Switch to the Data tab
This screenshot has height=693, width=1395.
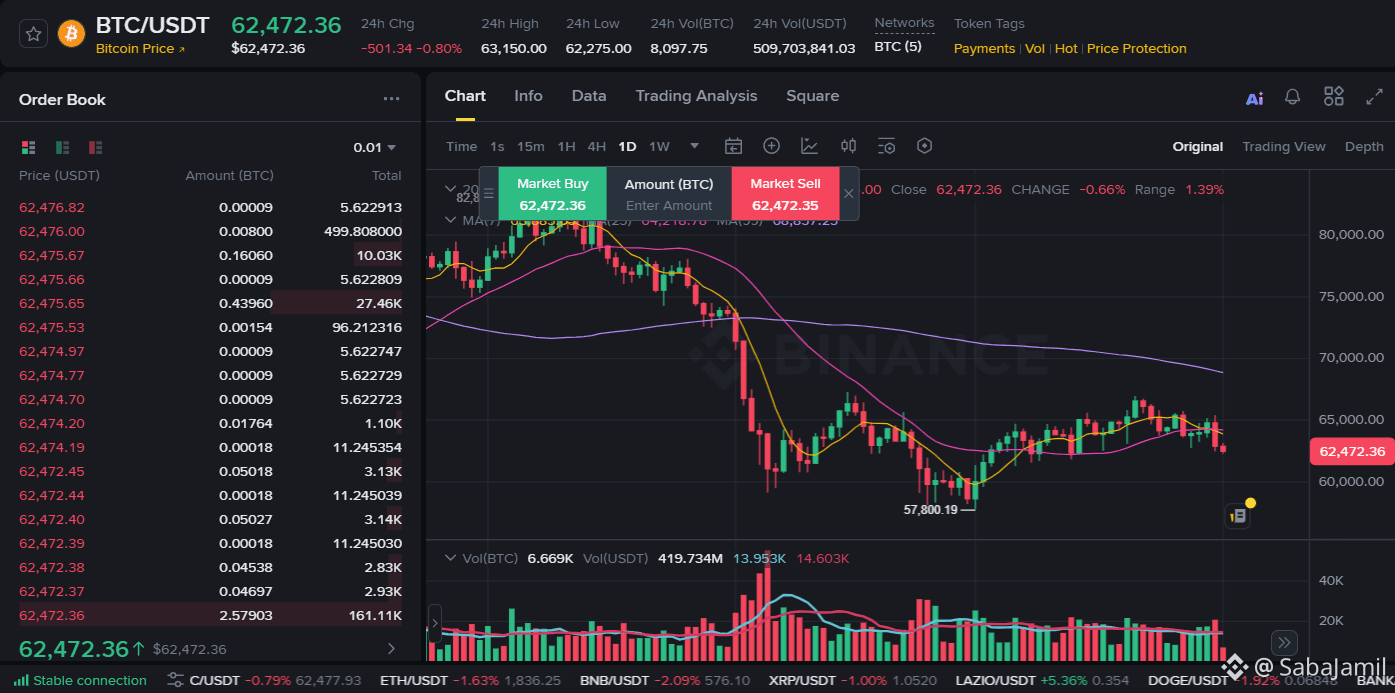589,96
